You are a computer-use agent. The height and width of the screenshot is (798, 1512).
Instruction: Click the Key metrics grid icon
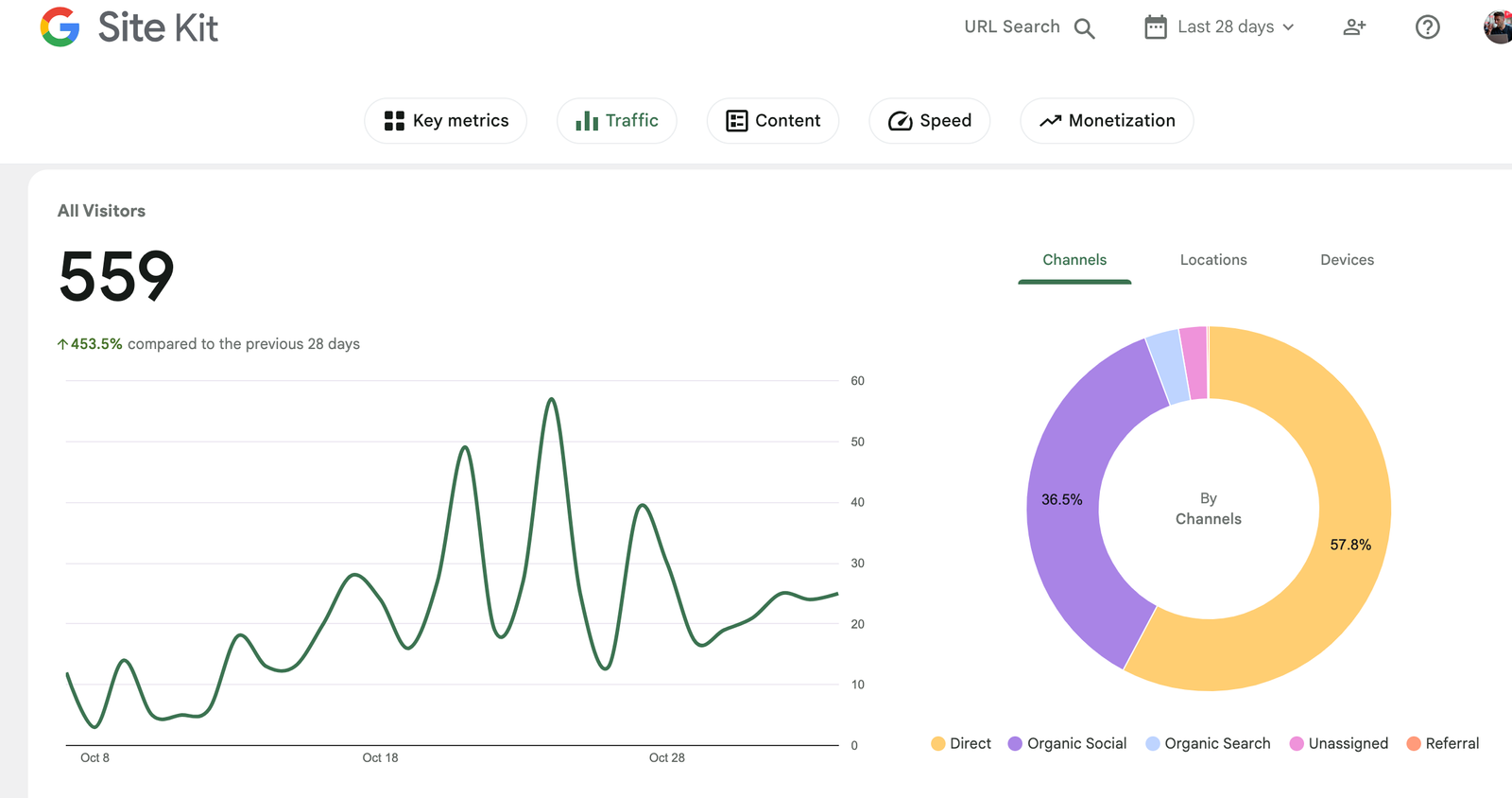(394, 121)
